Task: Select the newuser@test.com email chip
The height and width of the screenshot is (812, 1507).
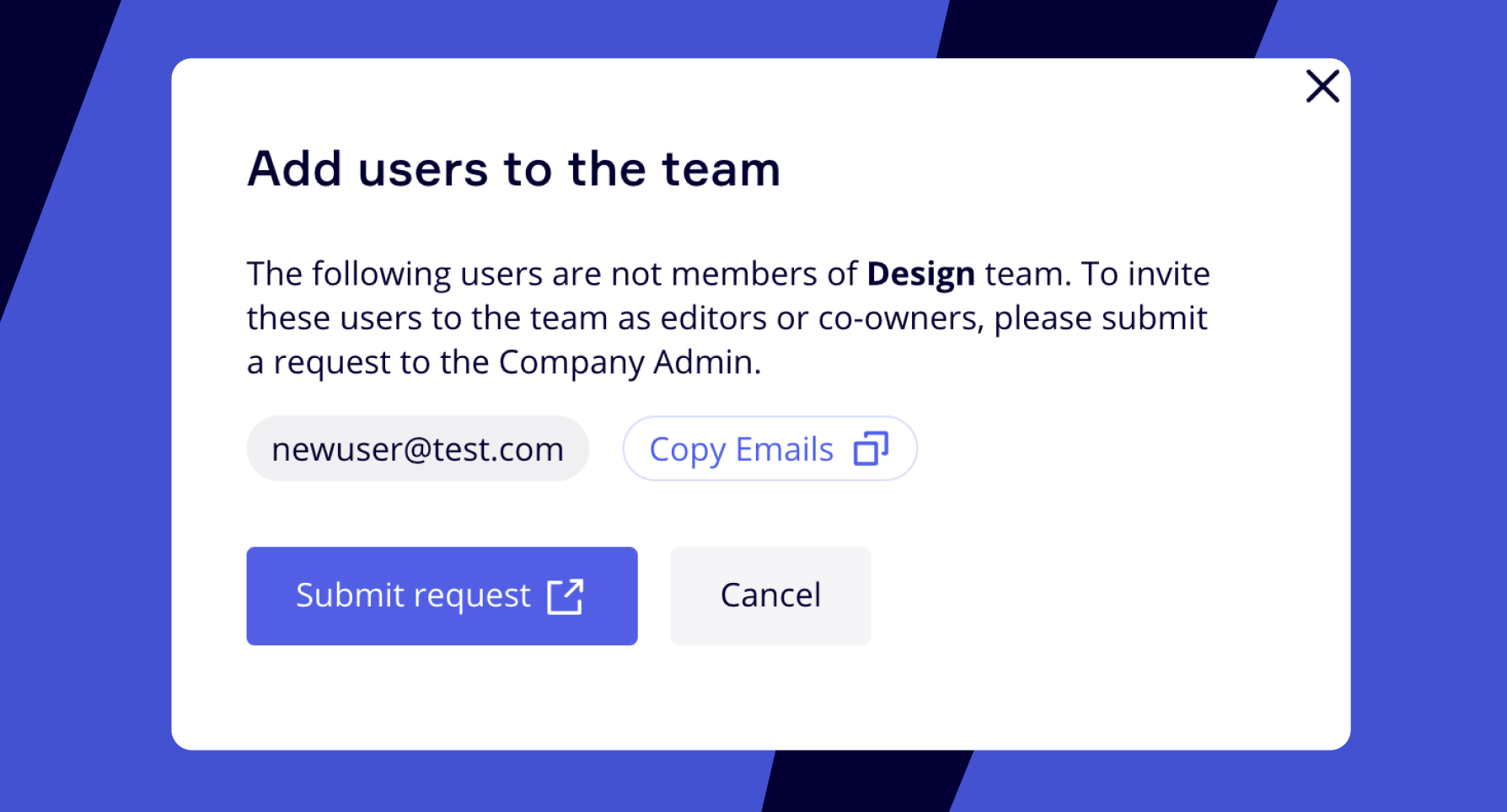Action: 417,449
